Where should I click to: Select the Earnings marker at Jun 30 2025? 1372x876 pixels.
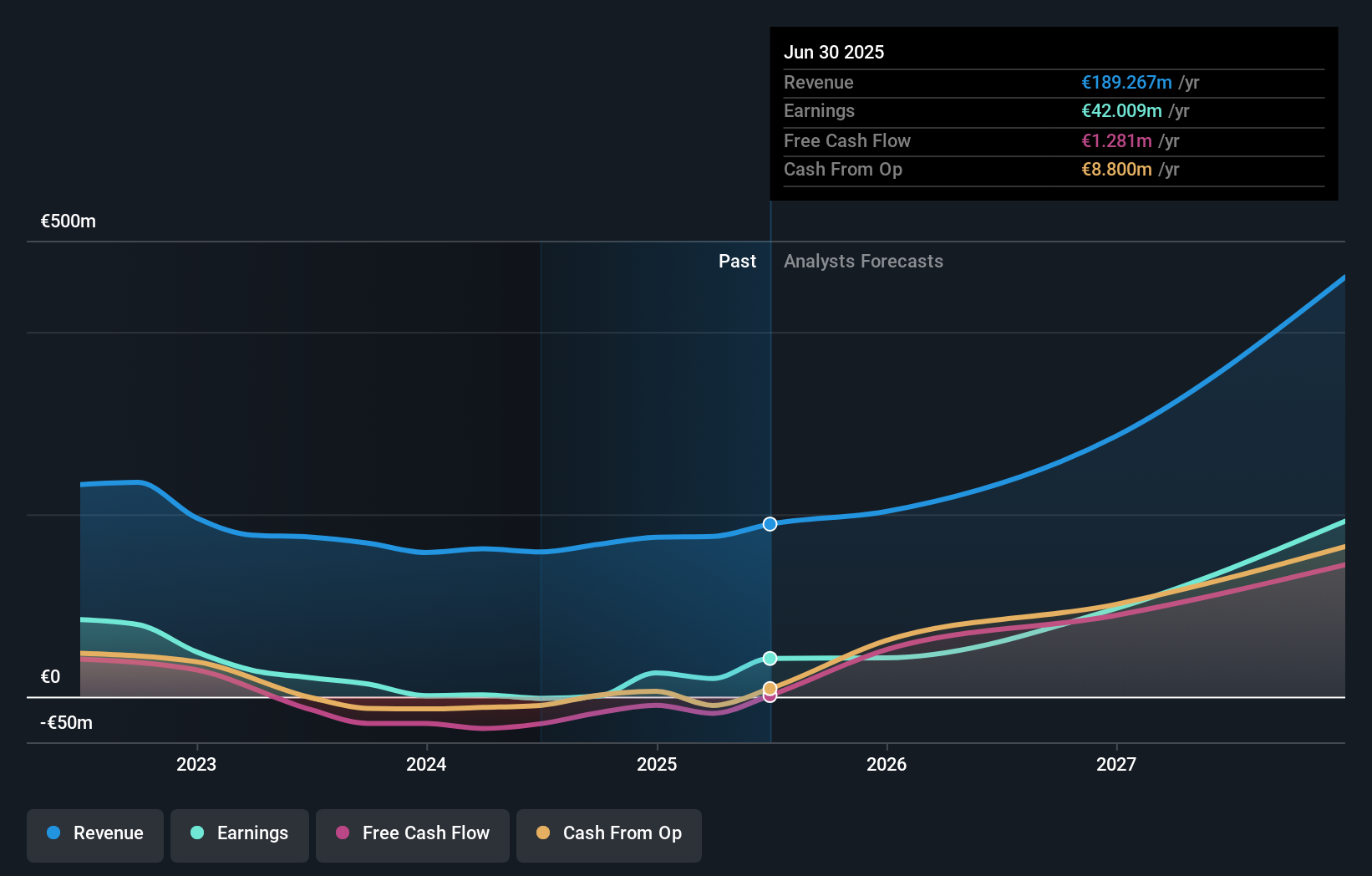tap(770, 658)
